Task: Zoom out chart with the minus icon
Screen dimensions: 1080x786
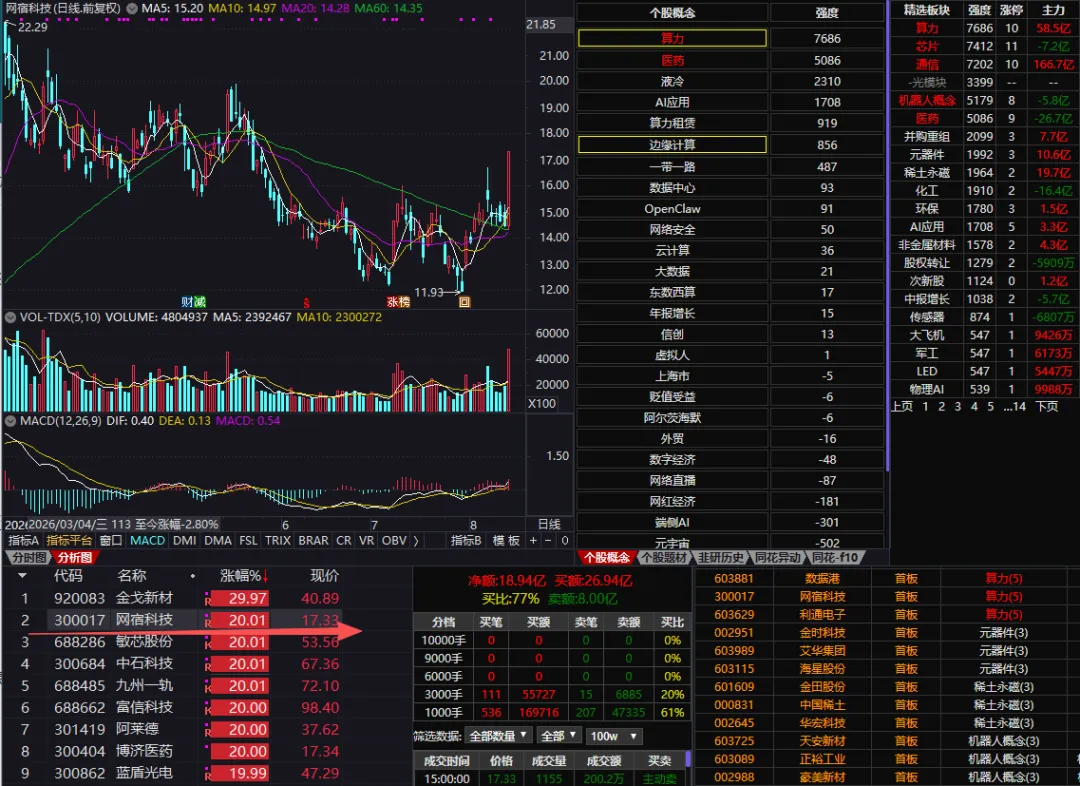Action: (549, 541)
